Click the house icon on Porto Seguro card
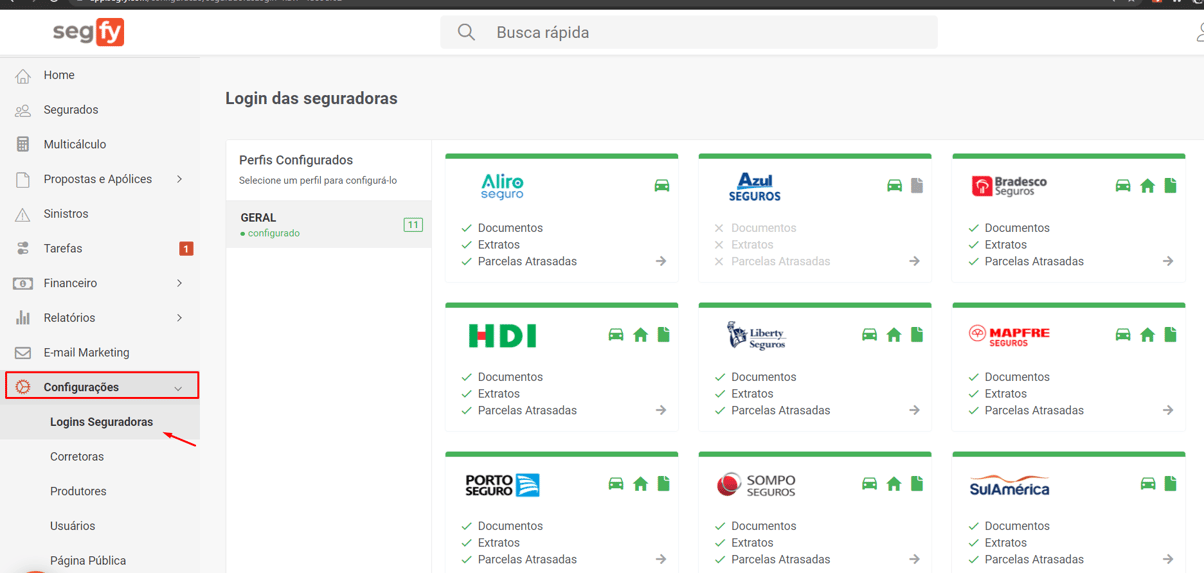 640,484
